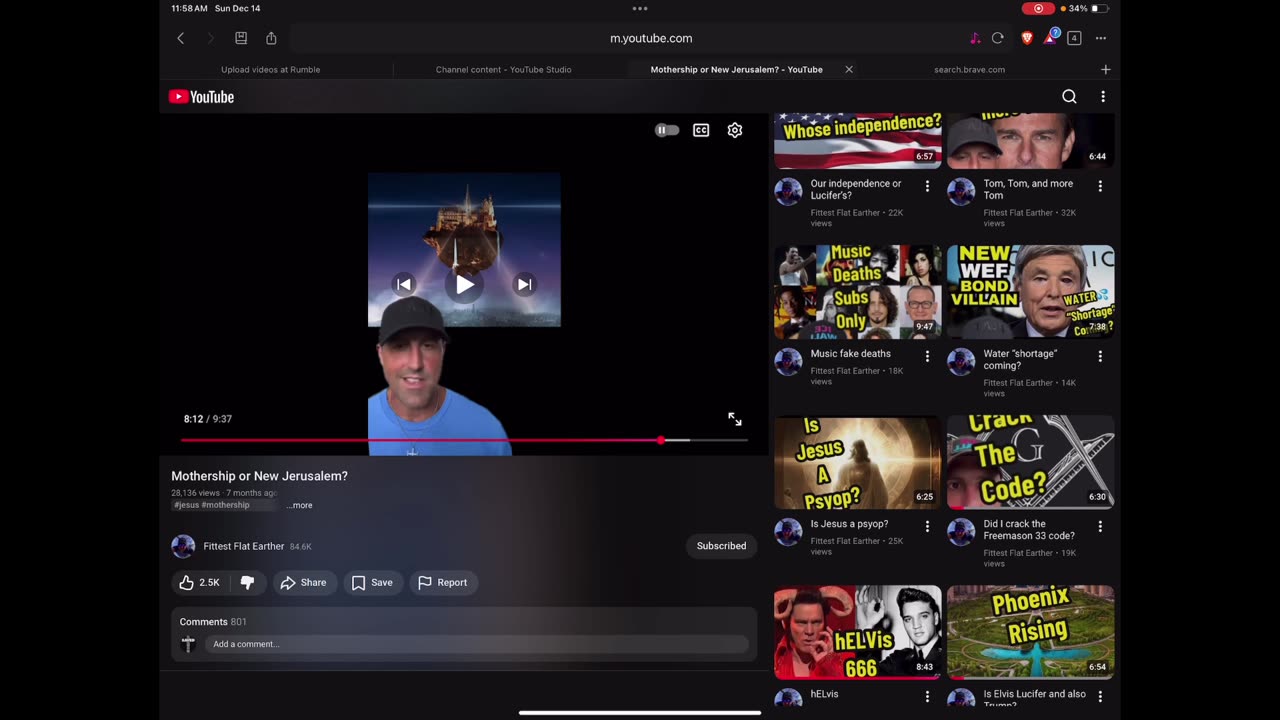This screenshot has width=1280, height=720.
Task: Select the Mothership or New Jerusalem tab
Action: [736, 69]
